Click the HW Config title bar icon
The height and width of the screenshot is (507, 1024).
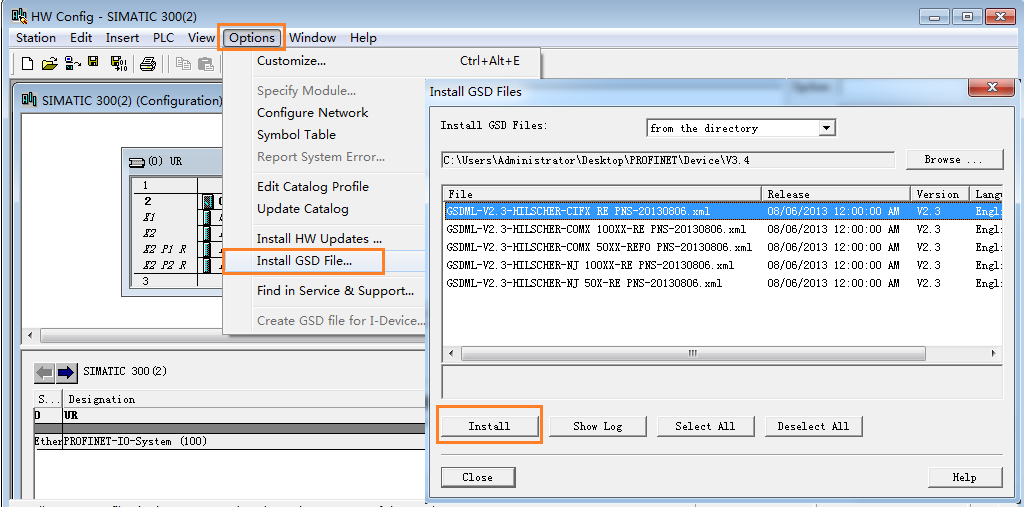click(20, 16)
